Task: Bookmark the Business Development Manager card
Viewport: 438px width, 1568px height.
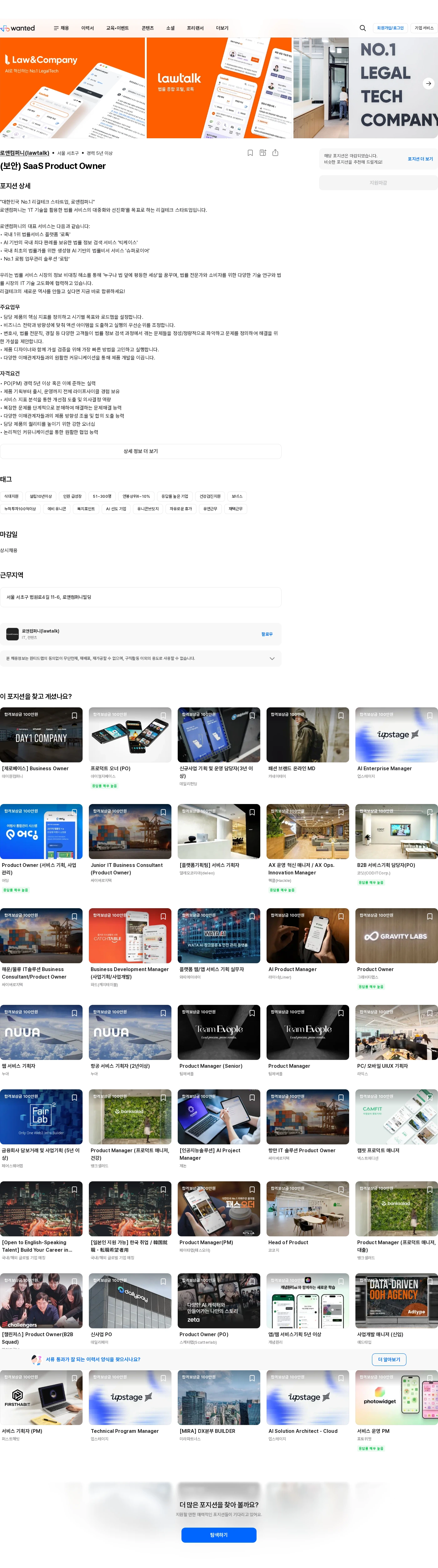Action: point(163,917)
